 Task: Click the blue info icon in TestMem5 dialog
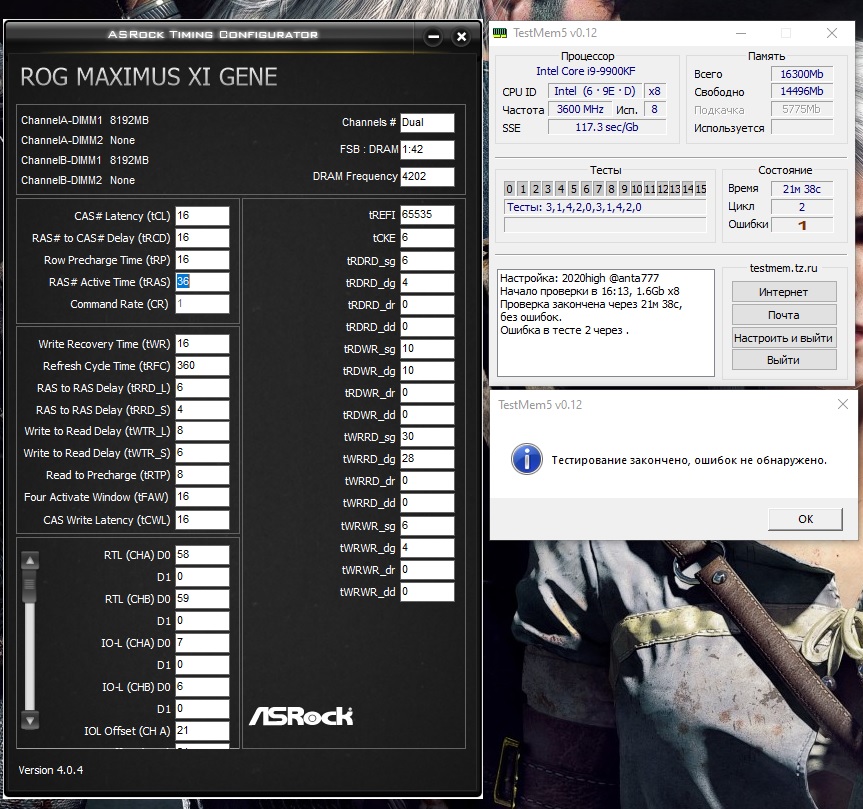pos(527,459)
